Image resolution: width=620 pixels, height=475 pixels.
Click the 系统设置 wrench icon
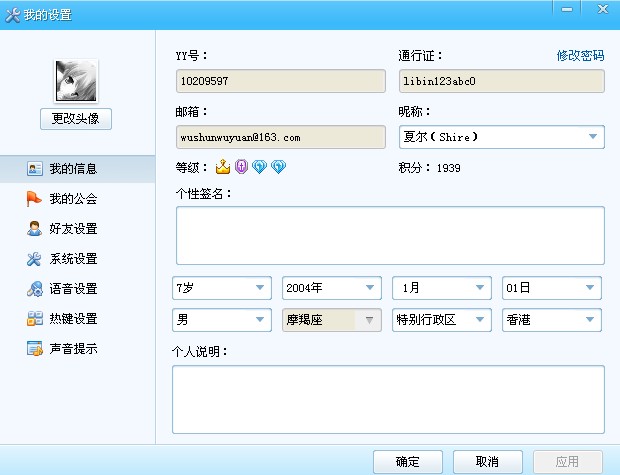point(34,259)
